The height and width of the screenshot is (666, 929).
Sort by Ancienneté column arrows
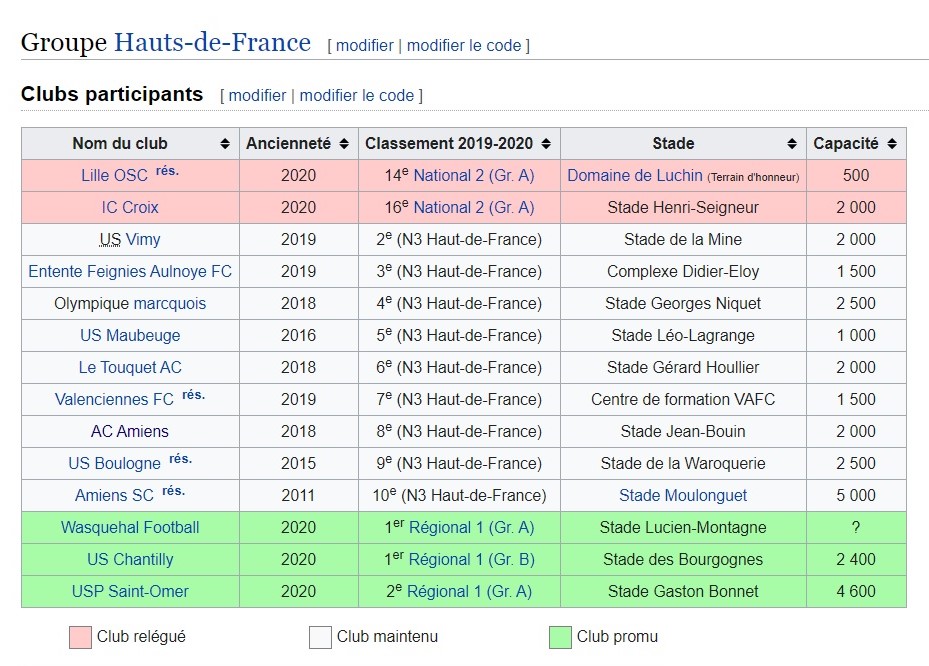(344, 144)
